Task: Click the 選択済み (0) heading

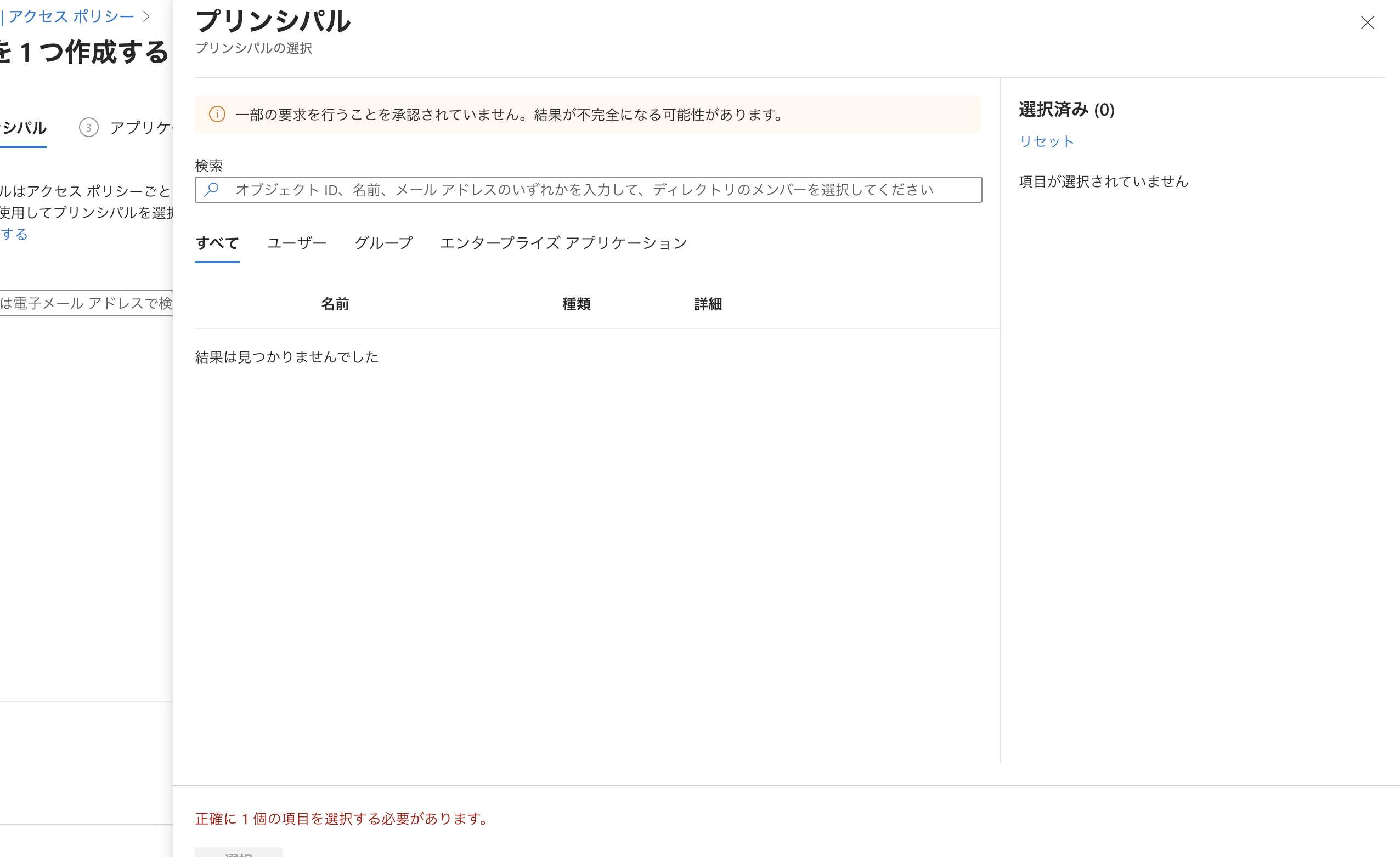Action: tap(1065, 111)
